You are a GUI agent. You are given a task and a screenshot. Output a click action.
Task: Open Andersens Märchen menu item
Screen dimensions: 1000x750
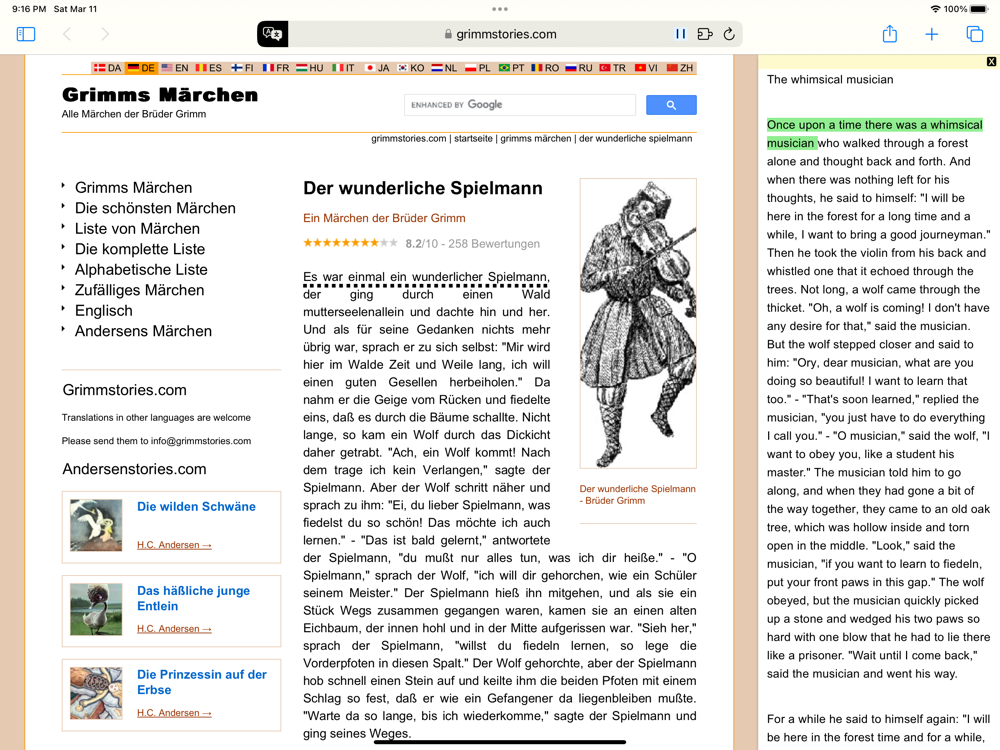pos(143,331)
